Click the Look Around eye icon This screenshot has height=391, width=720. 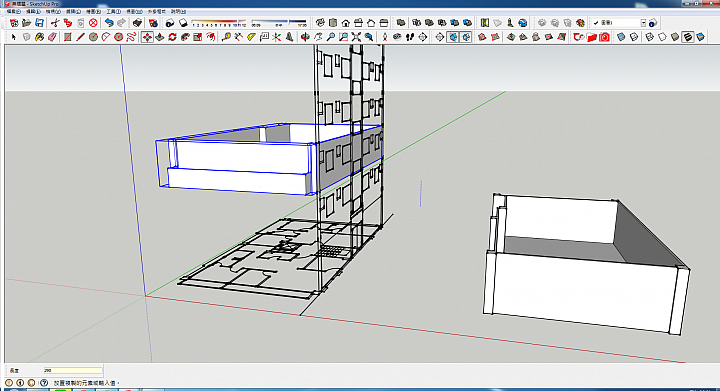[x=397, y=37]
